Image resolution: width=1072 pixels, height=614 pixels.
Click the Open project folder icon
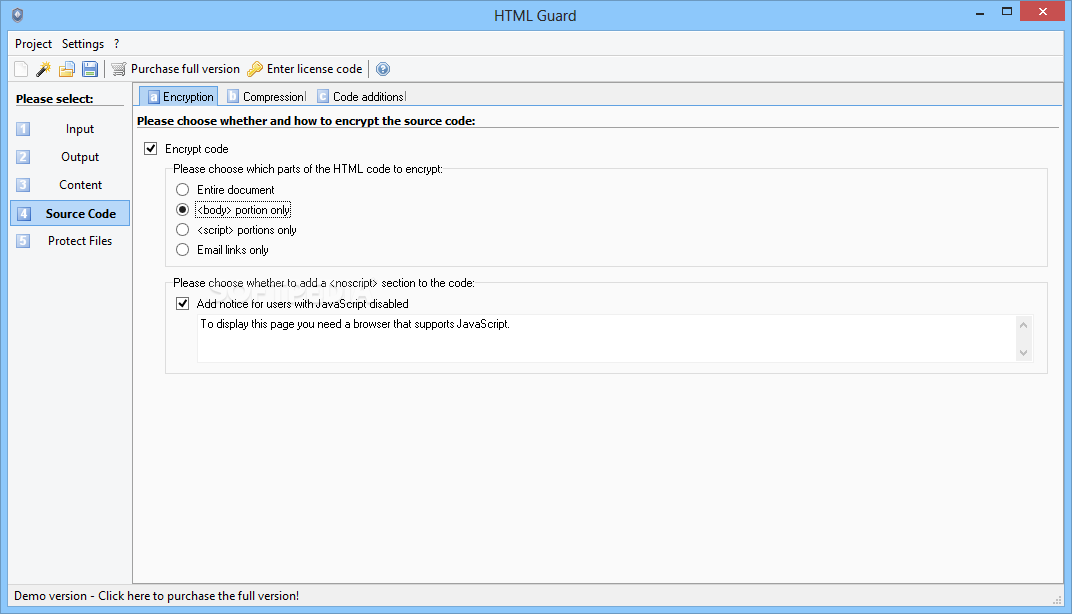(66, 69)
